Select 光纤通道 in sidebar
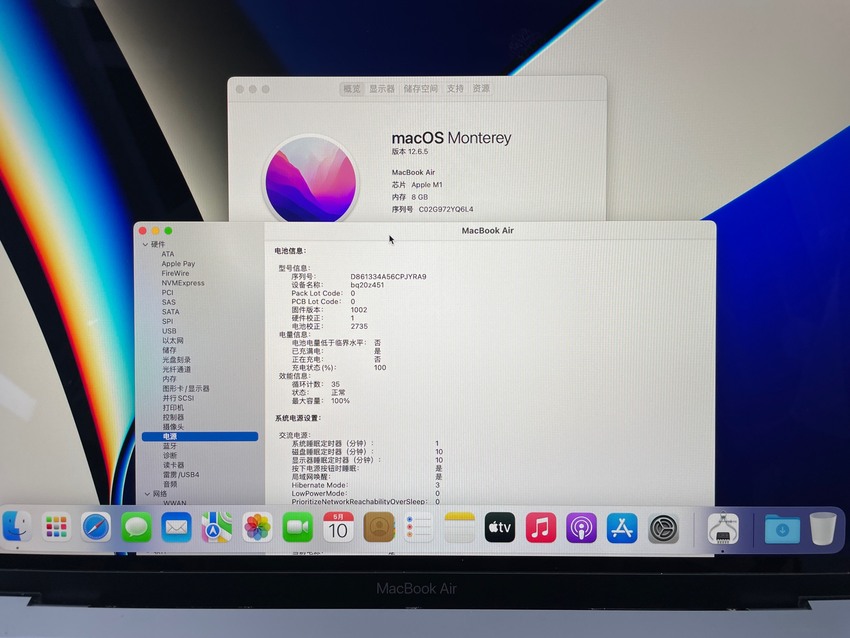The height and width of the screenshot is (638, 850). click(177, 369)
